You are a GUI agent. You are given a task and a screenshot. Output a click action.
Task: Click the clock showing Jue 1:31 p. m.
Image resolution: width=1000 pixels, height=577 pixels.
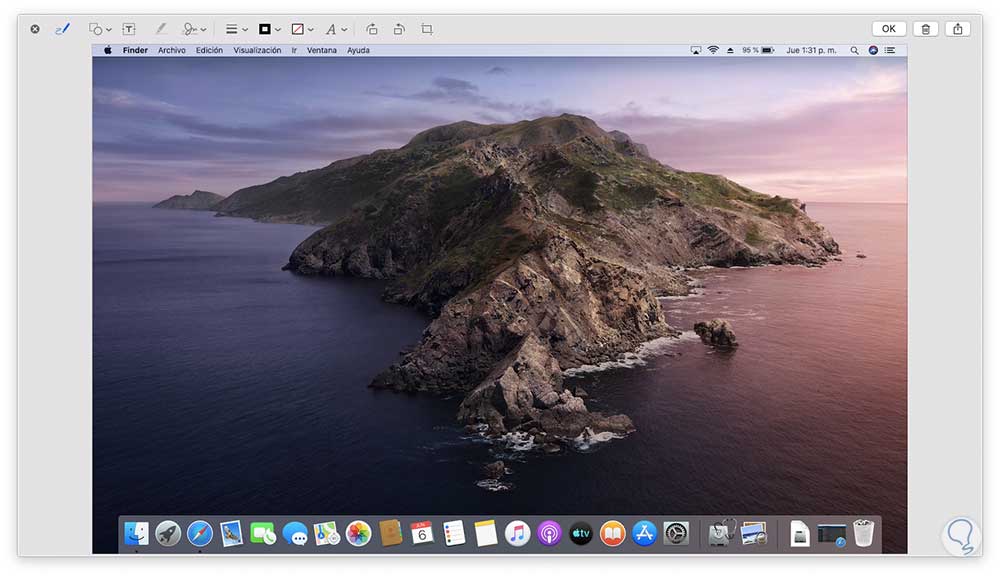(x=811, y=50)
